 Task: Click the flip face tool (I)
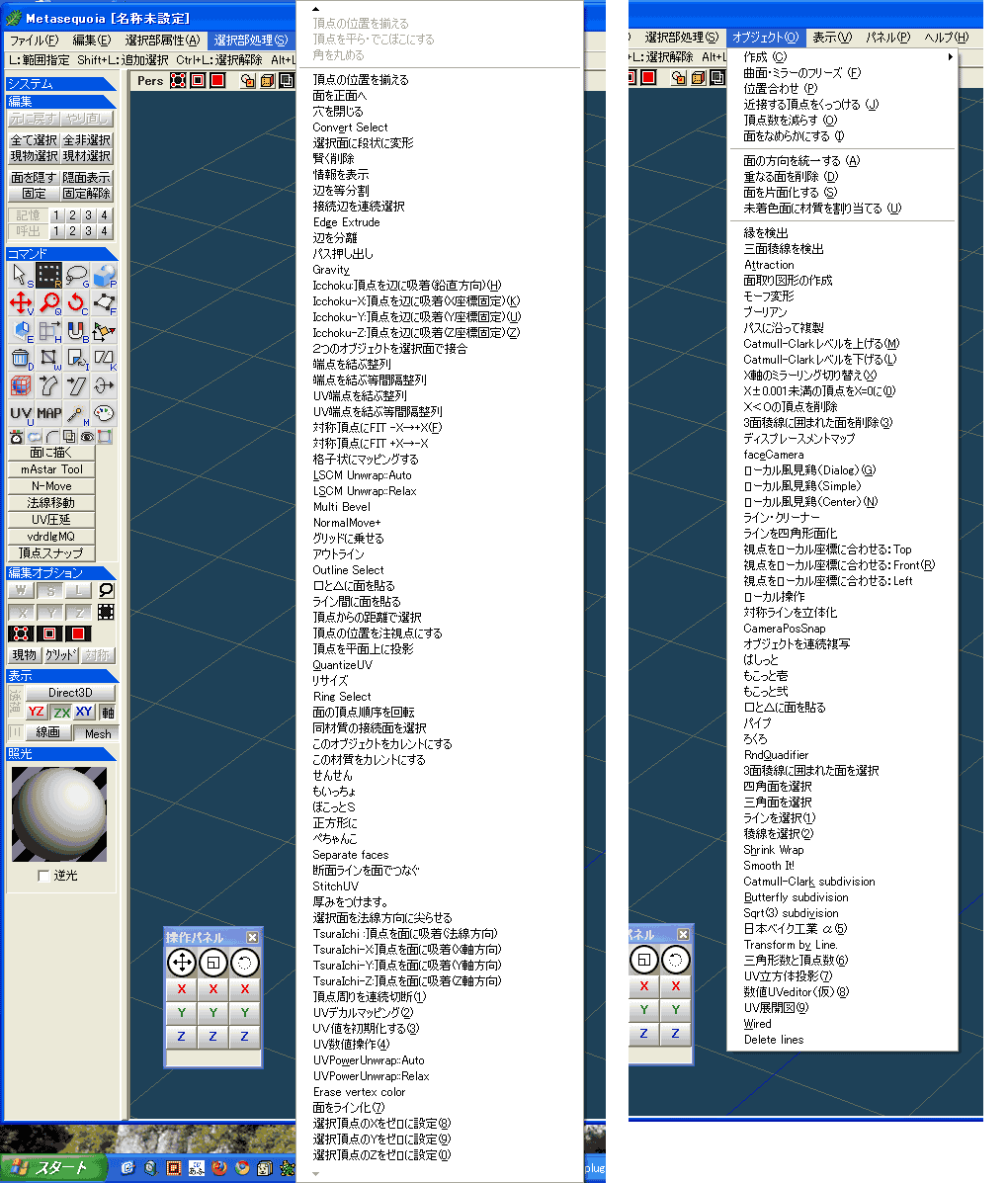(77, 359)
